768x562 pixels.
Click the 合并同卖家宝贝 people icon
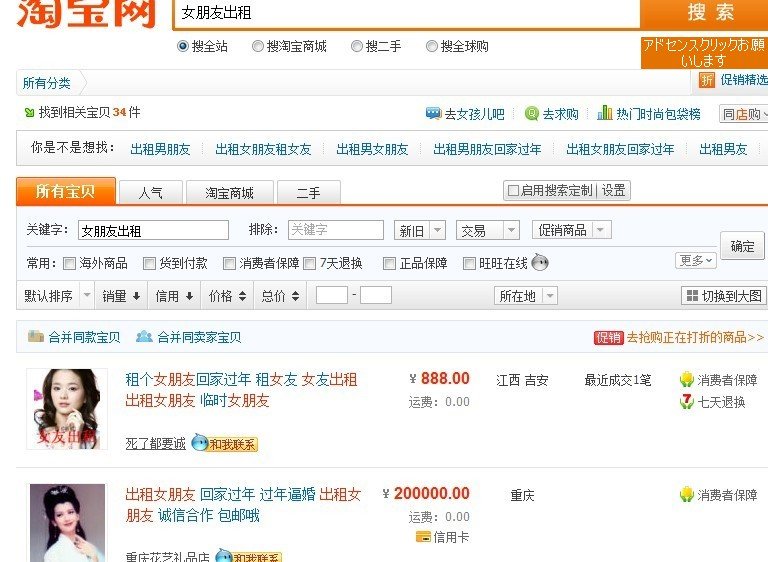coord(144,336)
